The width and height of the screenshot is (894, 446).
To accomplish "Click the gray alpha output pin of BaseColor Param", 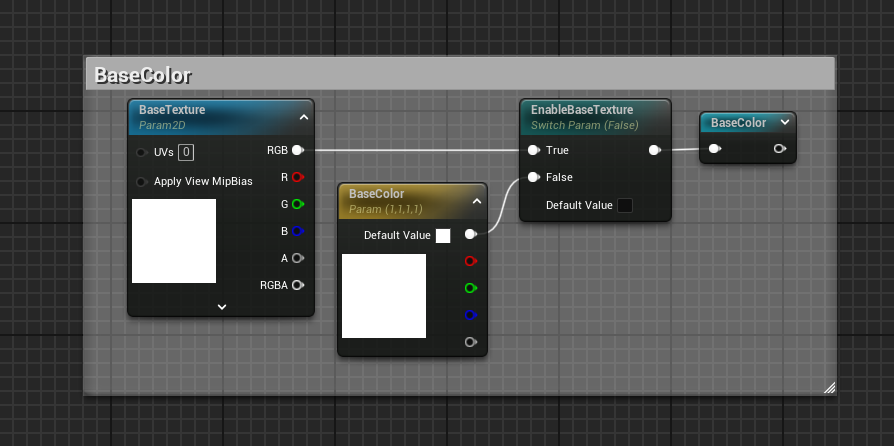I will coord(470,342).
